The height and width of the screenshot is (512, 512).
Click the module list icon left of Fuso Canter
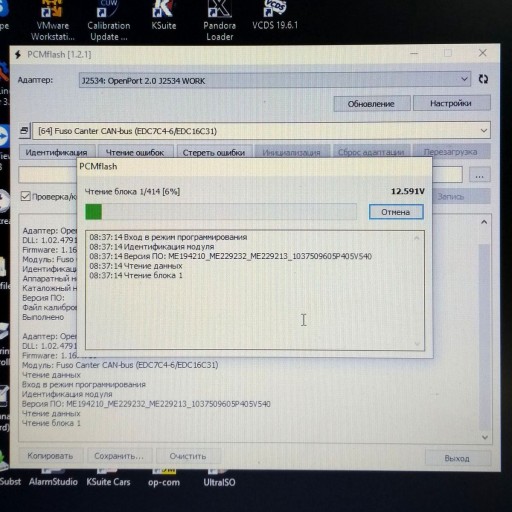[x=24, y=131]
